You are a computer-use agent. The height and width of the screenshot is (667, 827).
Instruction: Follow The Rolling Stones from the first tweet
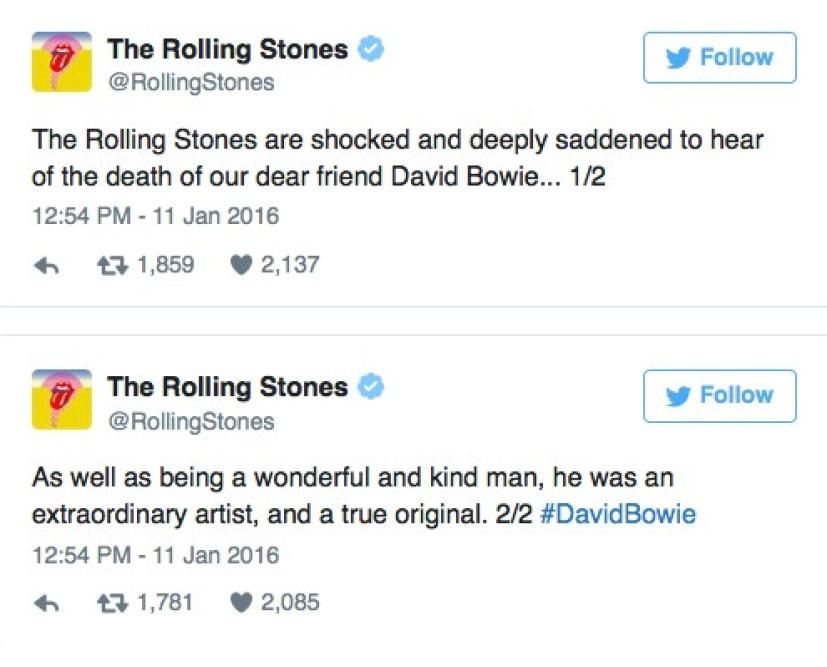coord(719,58)
